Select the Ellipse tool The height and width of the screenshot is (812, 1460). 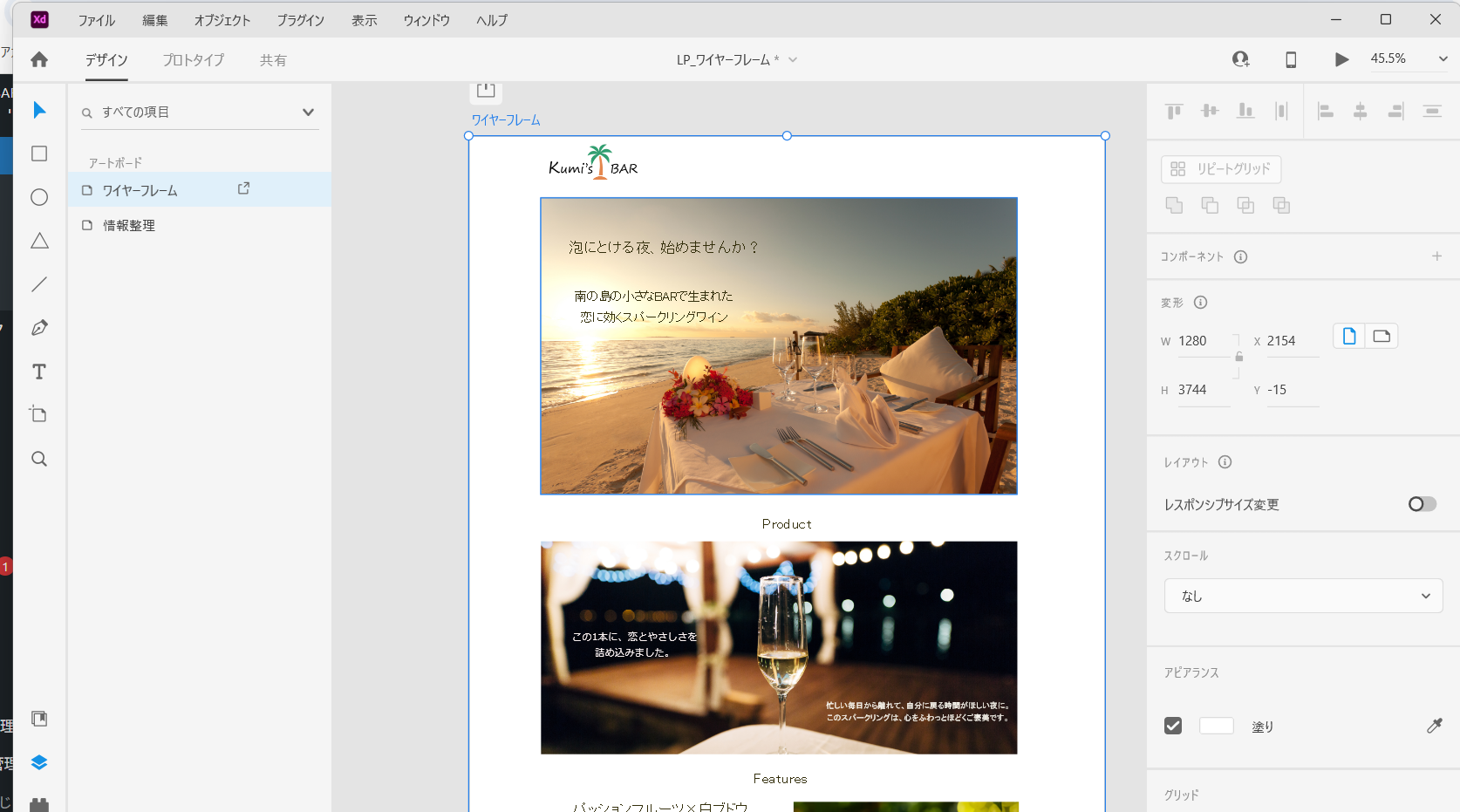tap(39, 197)
